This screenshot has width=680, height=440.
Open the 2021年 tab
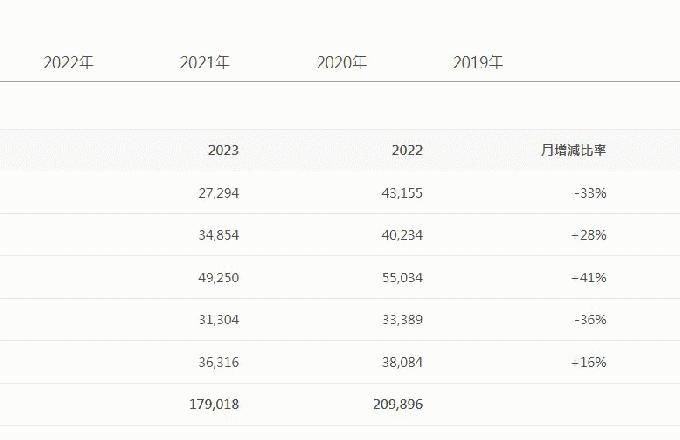(x=205, y=62)
